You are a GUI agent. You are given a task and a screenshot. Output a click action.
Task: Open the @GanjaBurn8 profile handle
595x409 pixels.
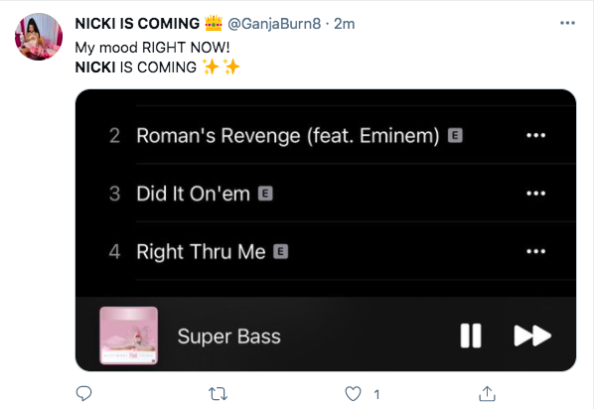274,24
